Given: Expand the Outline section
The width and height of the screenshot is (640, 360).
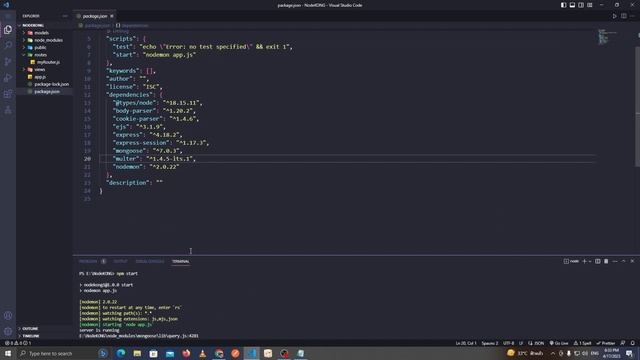Looking at the screenshot, I should pos(30,328).
